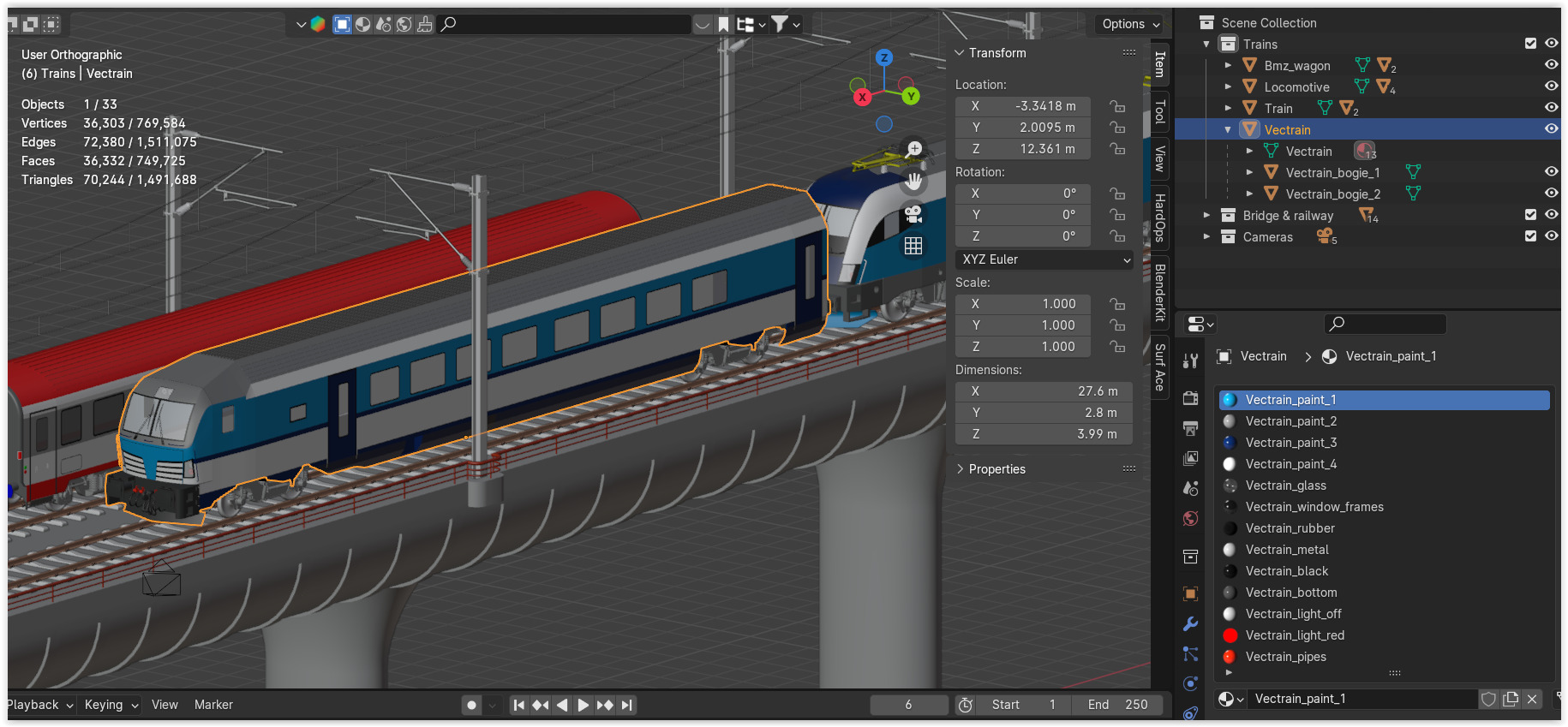
Task: Uncheck the Cameras collection checkbox
Action: tap(1530, 236)
